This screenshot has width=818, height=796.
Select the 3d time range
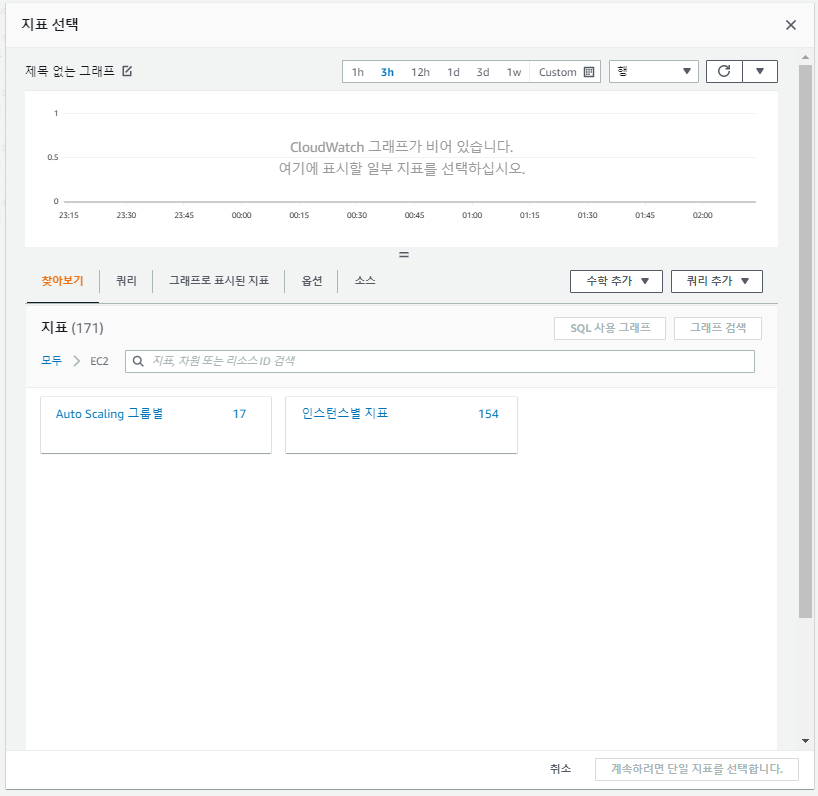pyautogui.click(x=483, y=72)
